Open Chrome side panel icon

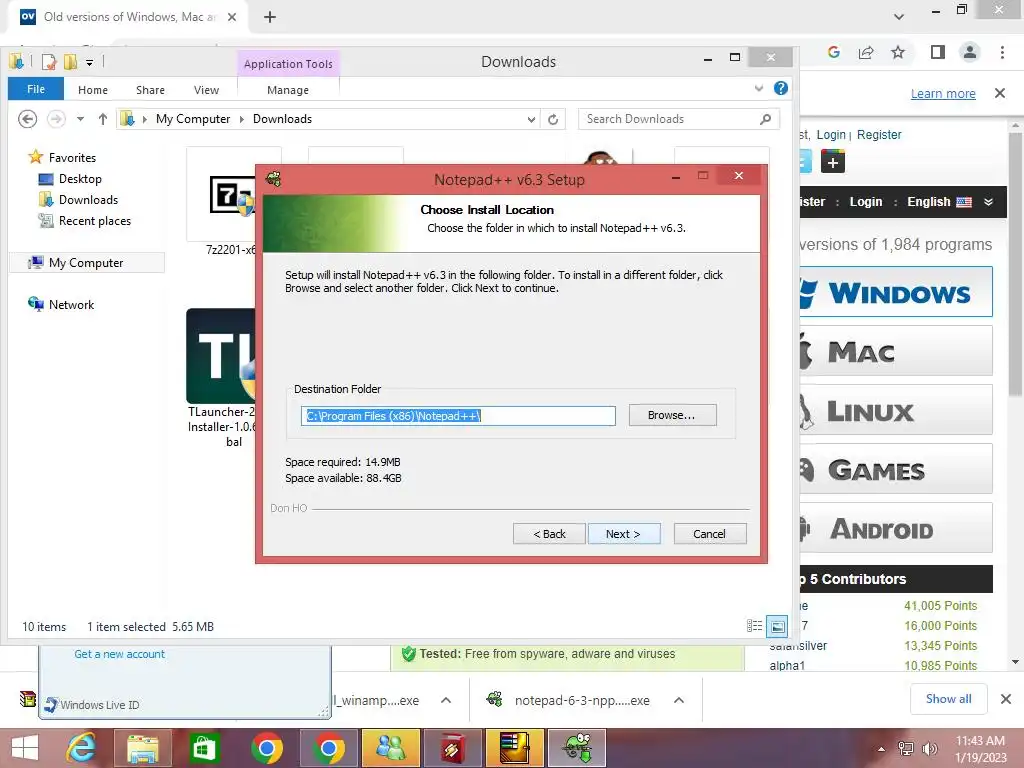937,52
